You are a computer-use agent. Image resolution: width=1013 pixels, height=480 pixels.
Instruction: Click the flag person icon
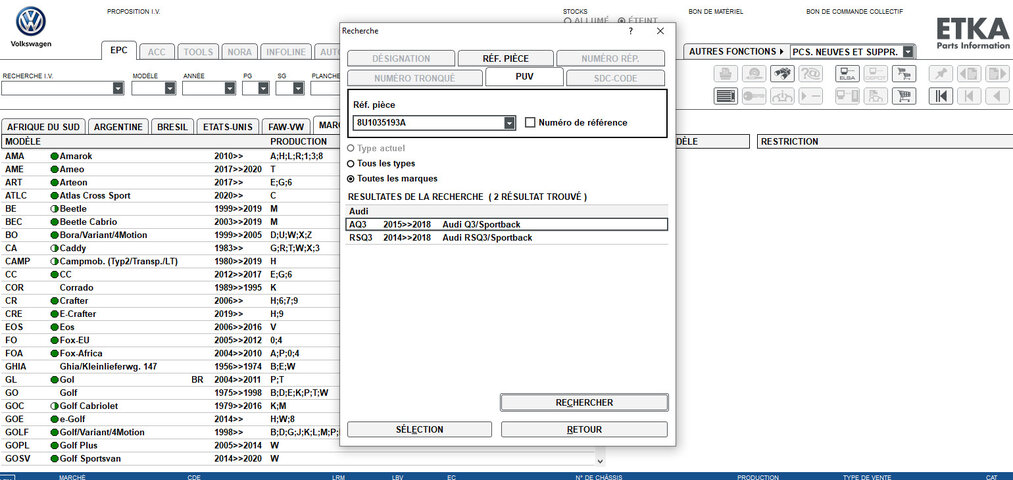[875, 96]
